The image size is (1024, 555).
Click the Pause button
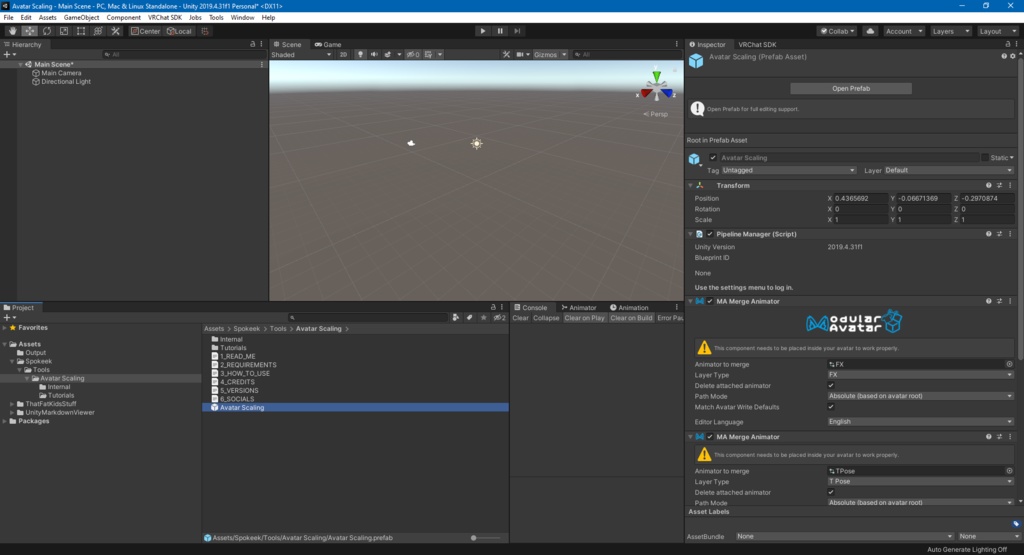(500, 31)
